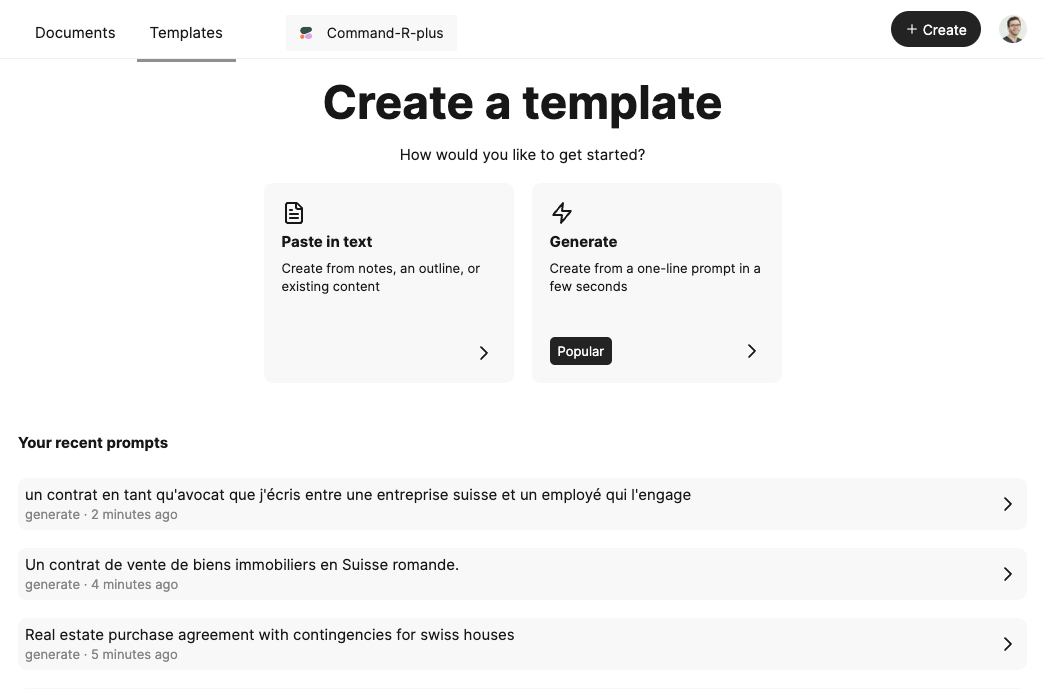This screenshot has width=1044, height=689.
Task: Select the contrat de vente prompt text
Action: pos(242,565)
